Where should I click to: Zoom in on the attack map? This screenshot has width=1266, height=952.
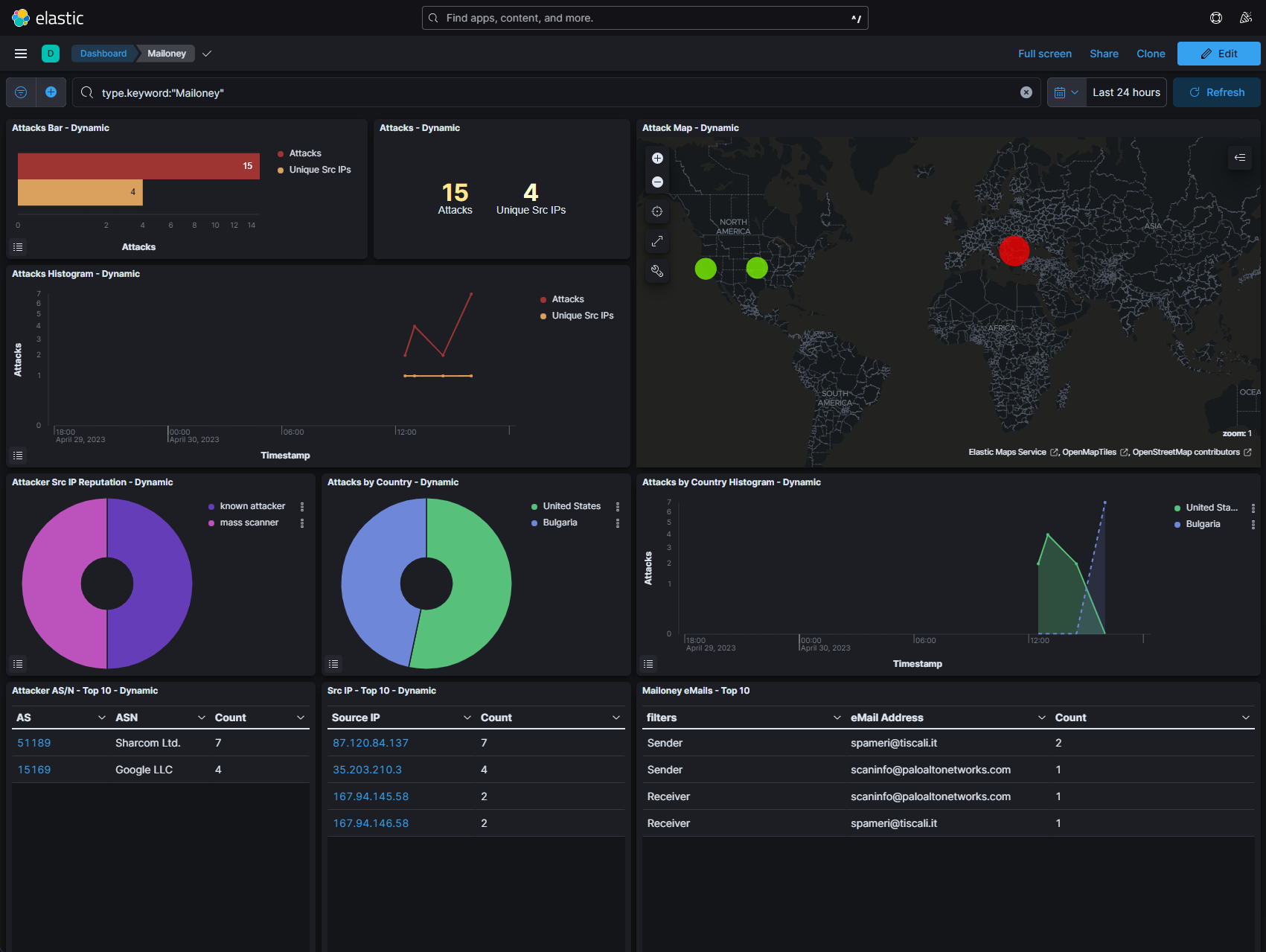[x=657, y=158]
